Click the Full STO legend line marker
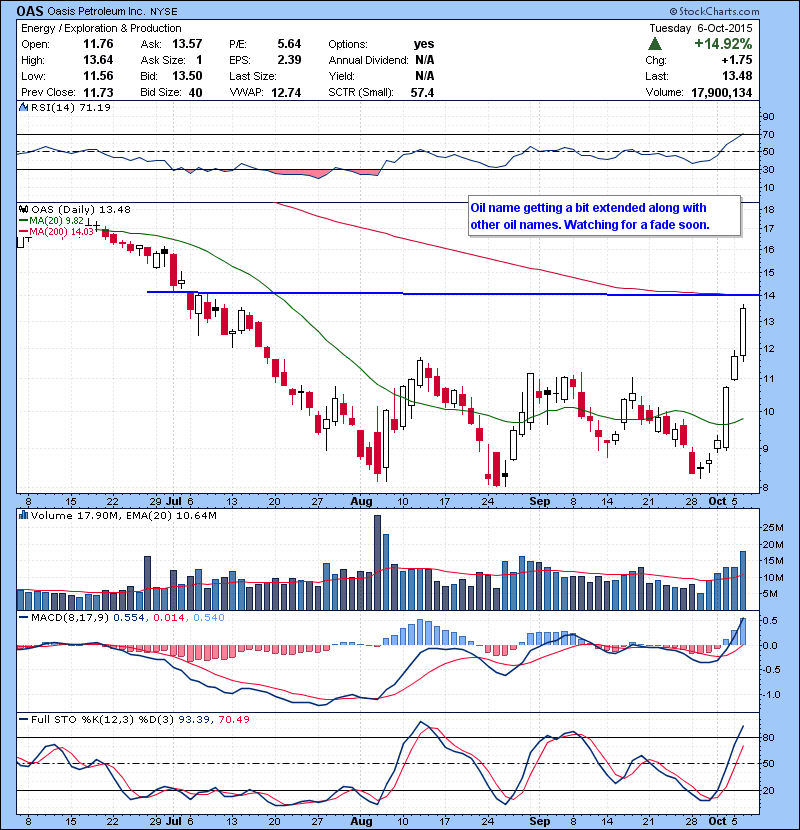The width and height of the screenshot is (800, 830). pyautogui.click(x=23, y=719)
